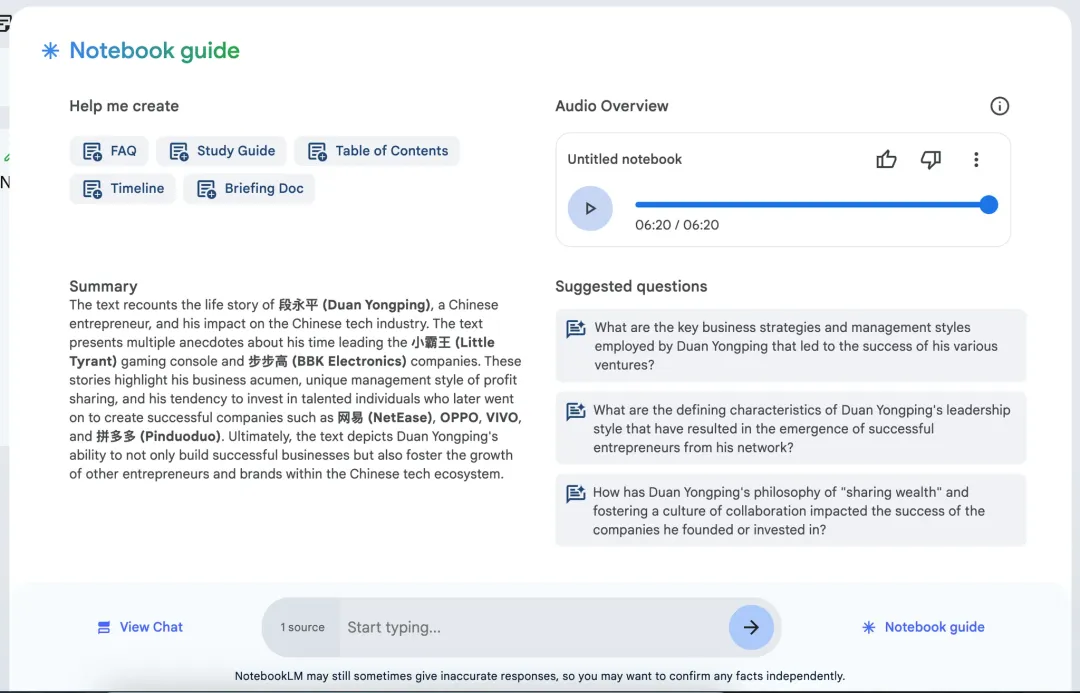
Task: Click the Notebook guide heading asterisk icon
Action: click(x=50, y=50)
